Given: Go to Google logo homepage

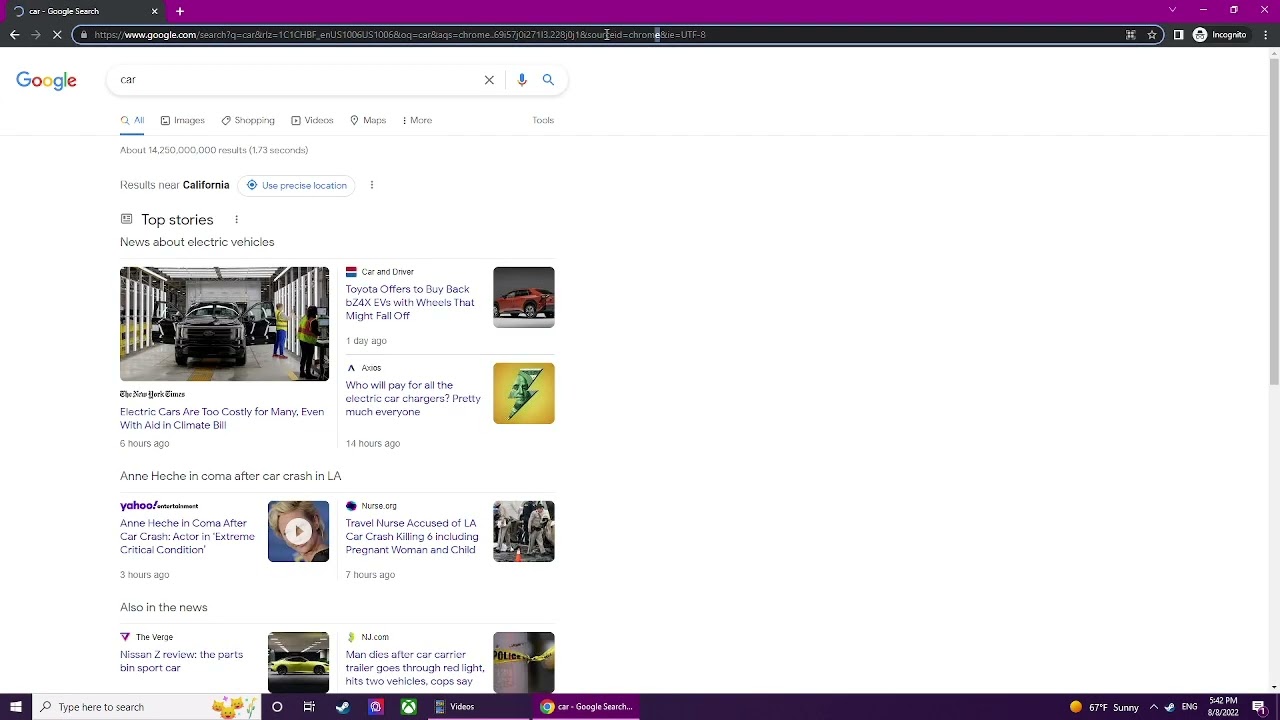Looking at the screenshot, I should [x=46, y=81].
